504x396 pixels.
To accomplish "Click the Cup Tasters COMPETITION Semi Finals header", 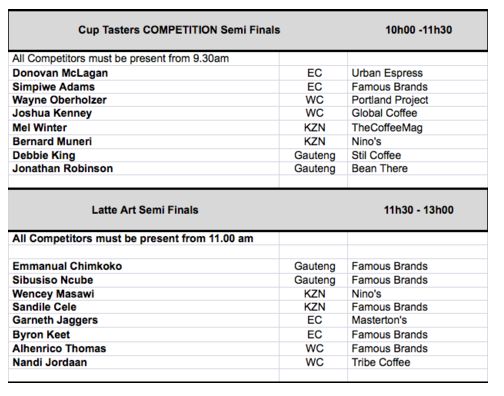I will [179, 30].
